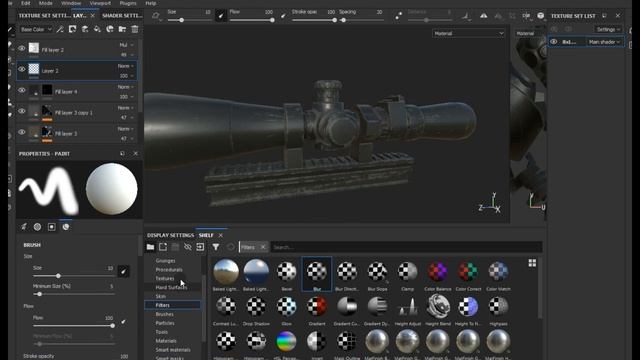Select Grunges shelf category
The width and height of the screenshot is (640, 360).
pyautogui.click(x=165, y=260)
